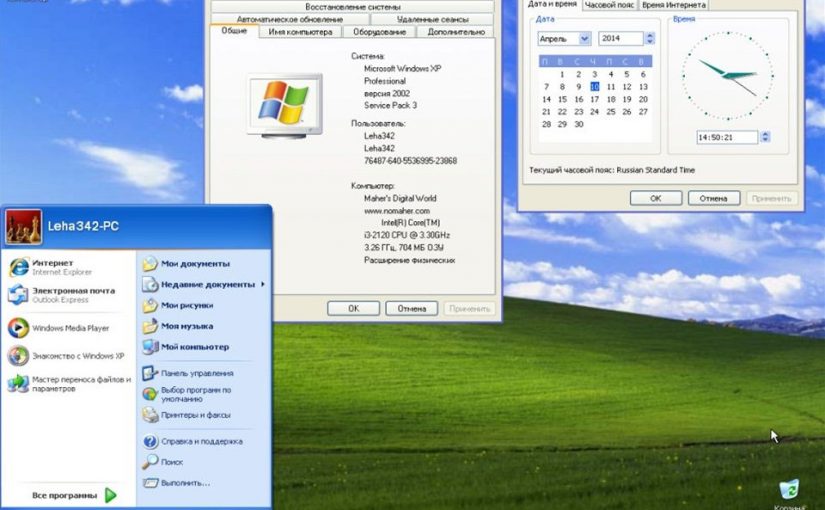Open the Printers and Faxes icon

pyautogui.click(x=150, y=415)
